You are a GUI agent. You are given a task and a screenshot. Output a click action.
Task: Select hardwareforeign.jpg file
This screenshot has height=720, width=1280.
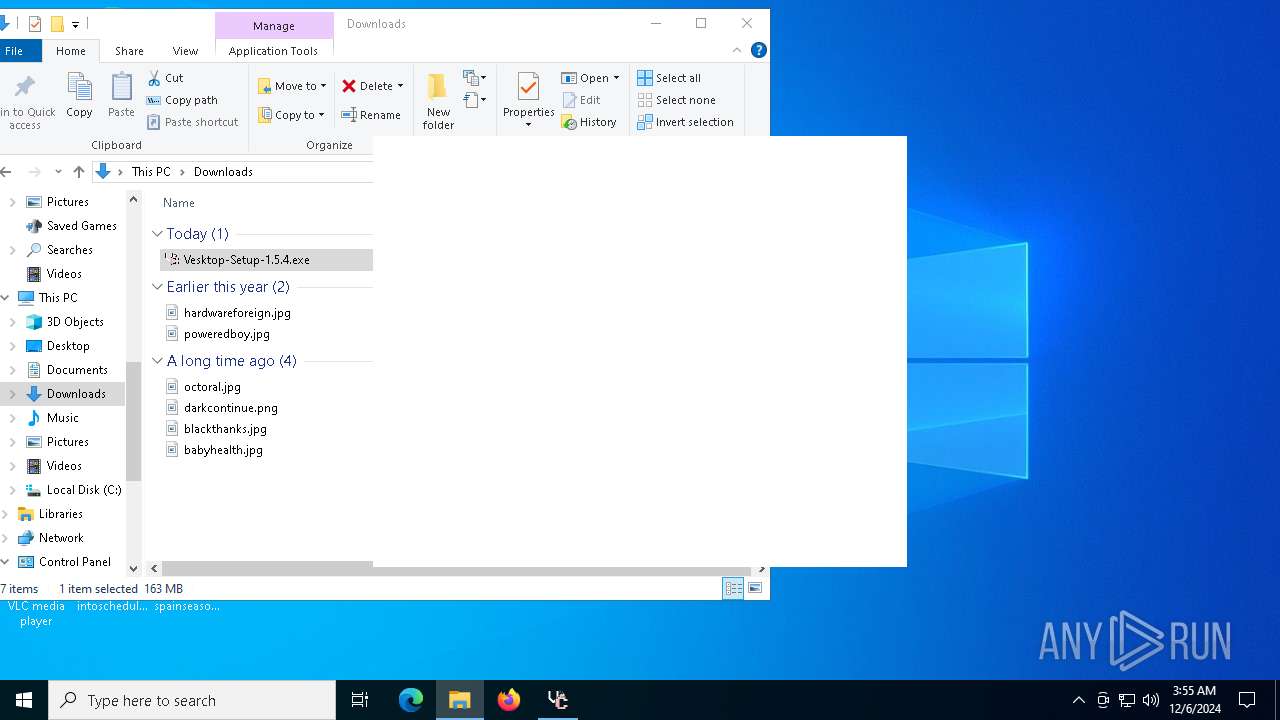(237, 313)
